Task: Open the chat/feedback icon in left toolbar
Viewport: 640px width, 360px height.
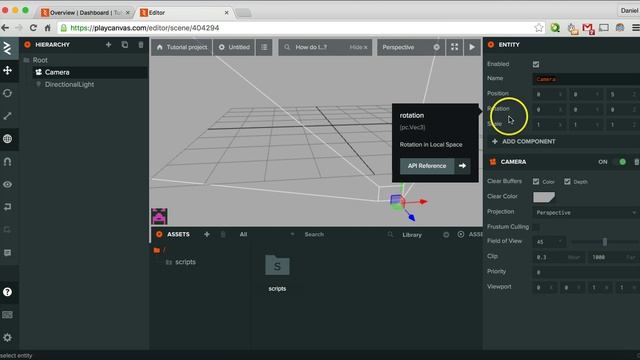Action: click(7, 253)
